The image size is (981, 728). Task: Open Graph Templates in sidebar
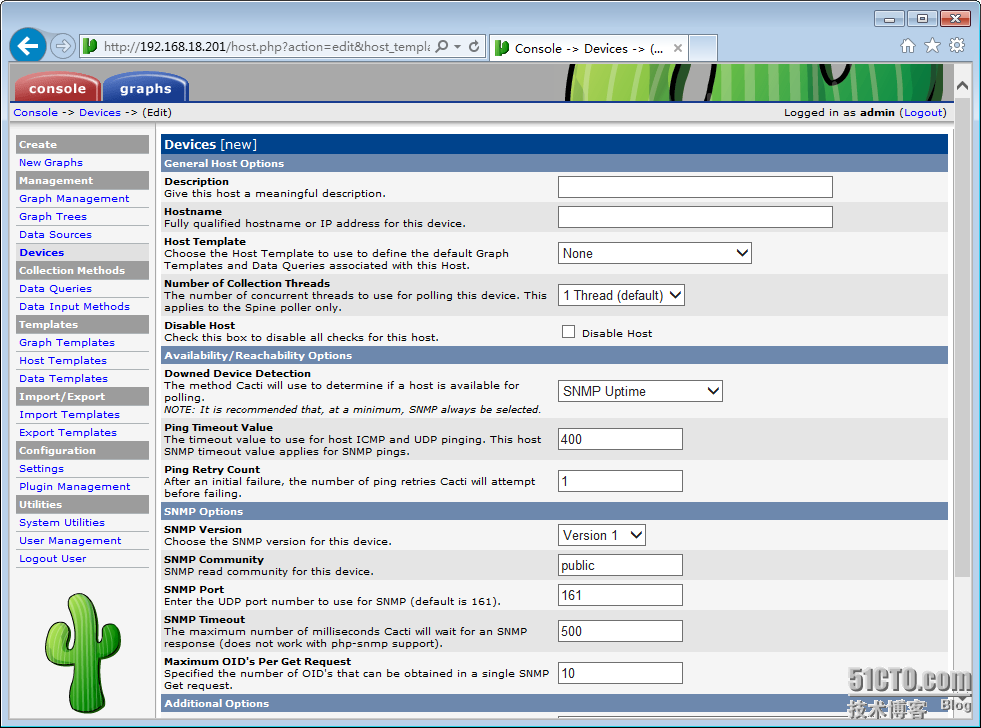pos(67,343)
